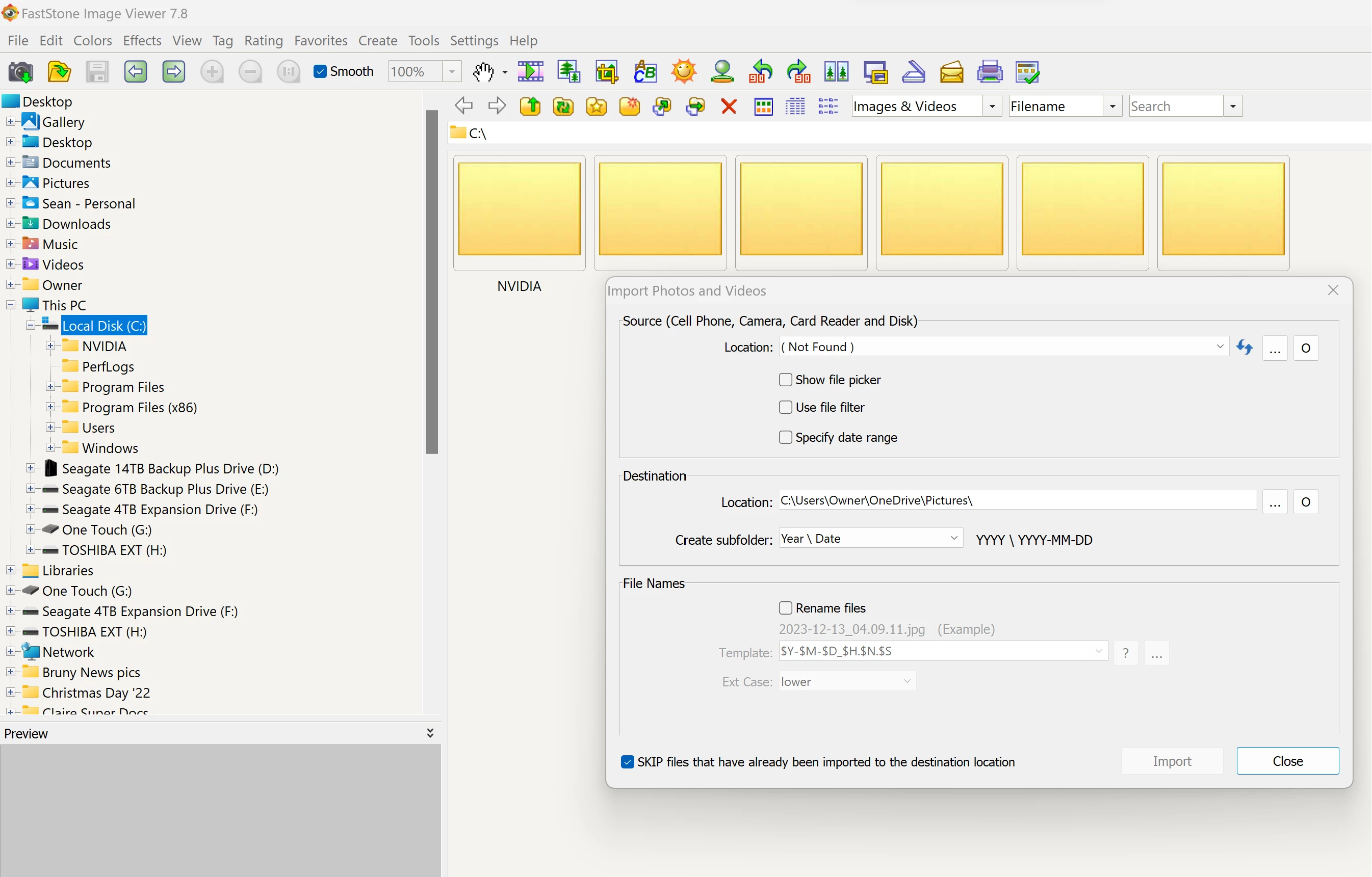Image resolution: width=1372 pixels, height=877 pixels.
Task: Click the folder tree vertical scrollbar
Action: [x=432, y=282]
